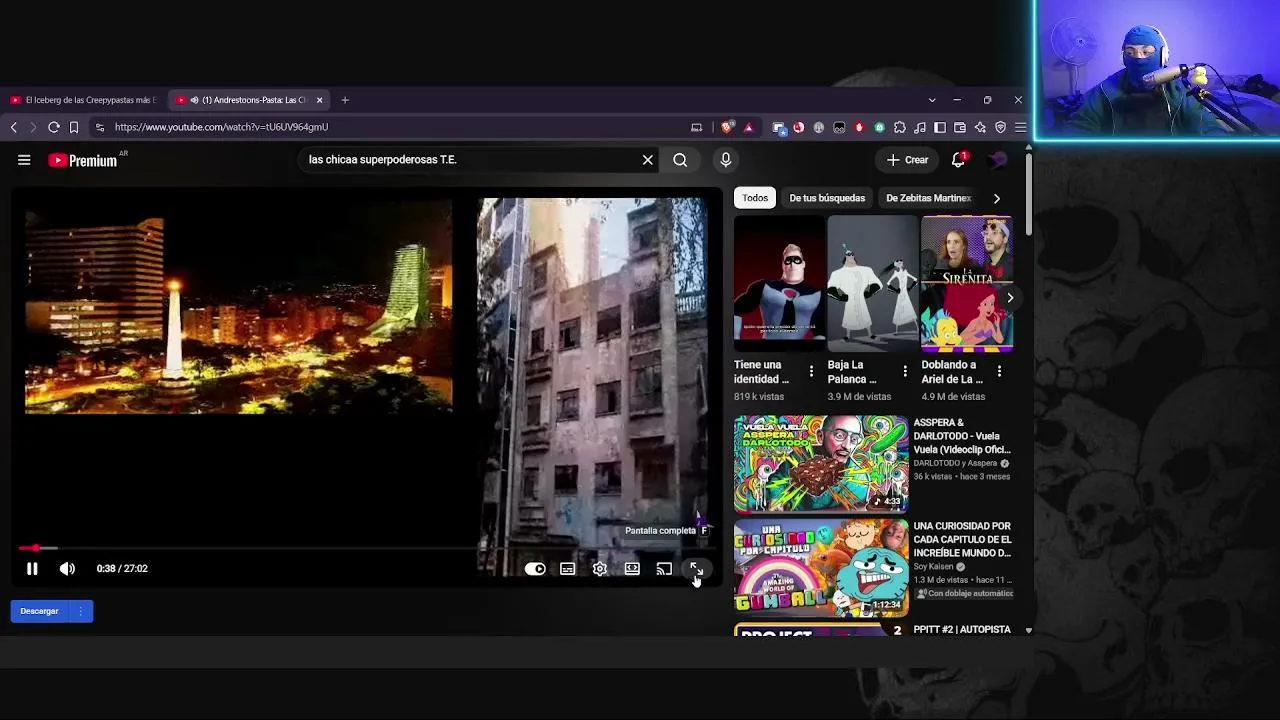Screen dimensions: 1280x720
Task: Open the Brave main menu
Action: pos(1020,127)
